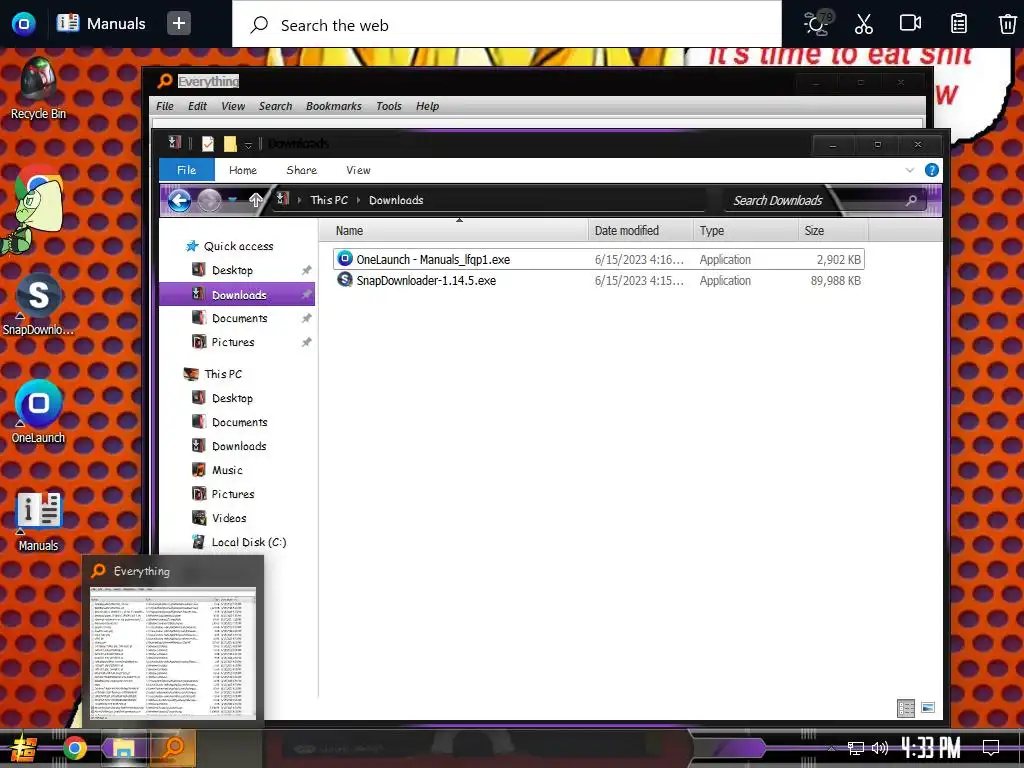Screen dimensions: 1024x768
Task: Select Quick access in navigation pane
Action: (x=229, y=246)
